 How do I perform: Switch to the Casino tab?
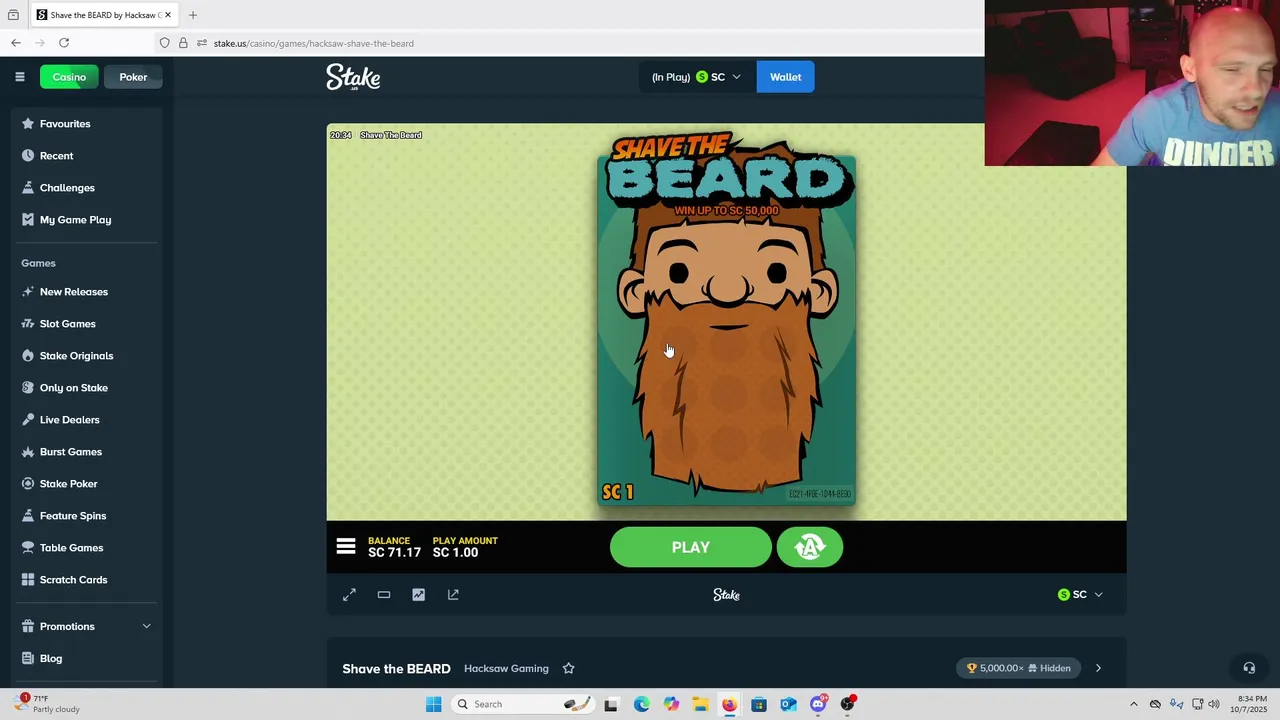[x=69, y=77]
